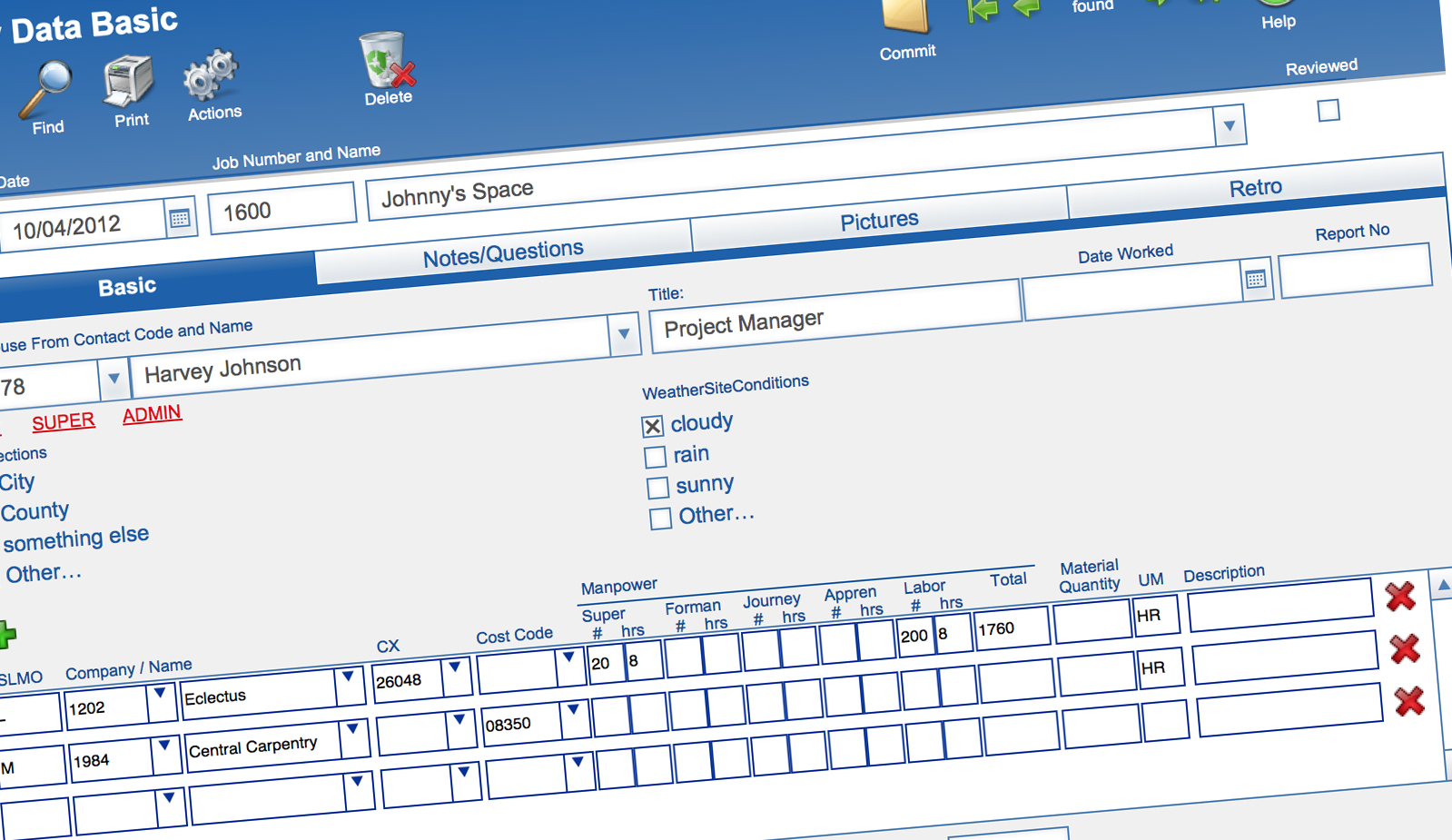
Task: Switch to the Retro tab
Action: pos(1256,188)
